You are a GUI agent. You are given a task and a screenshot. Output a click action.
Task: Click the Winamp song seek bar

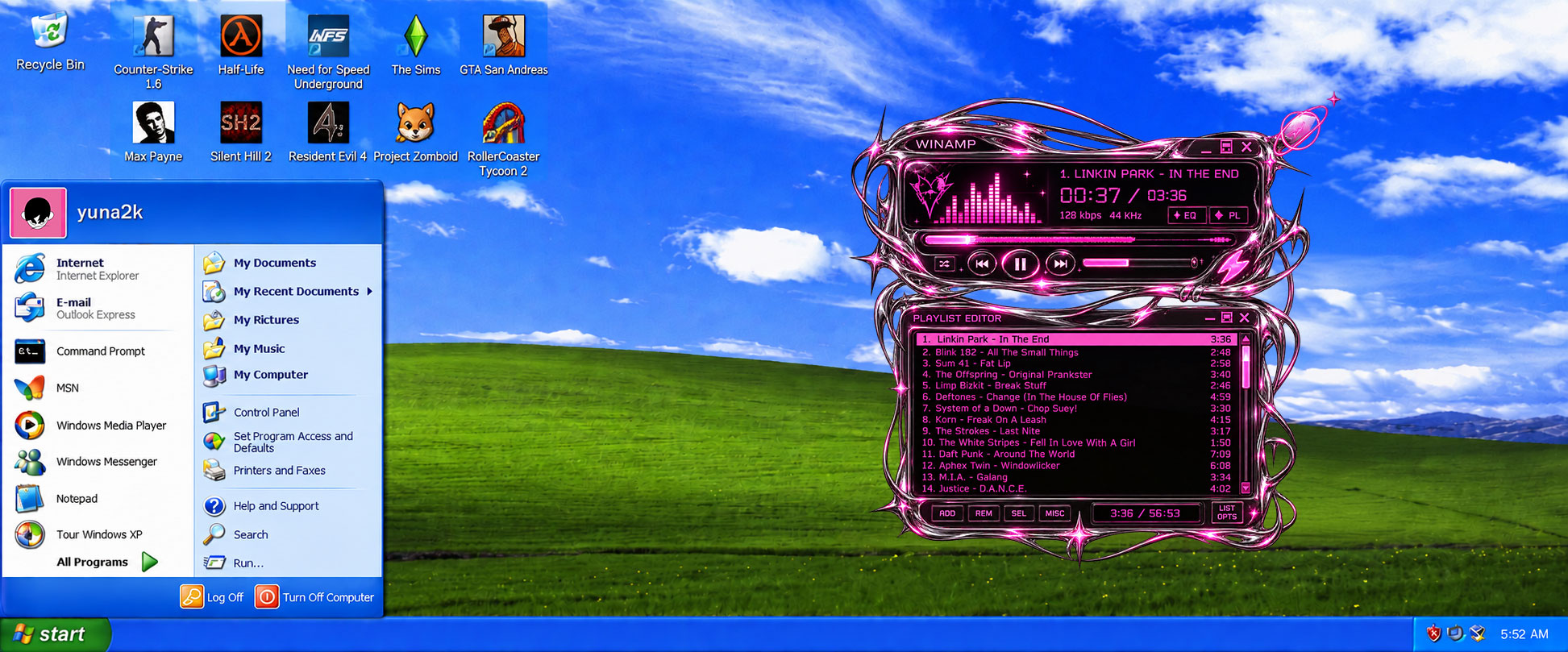(1079, 239)
